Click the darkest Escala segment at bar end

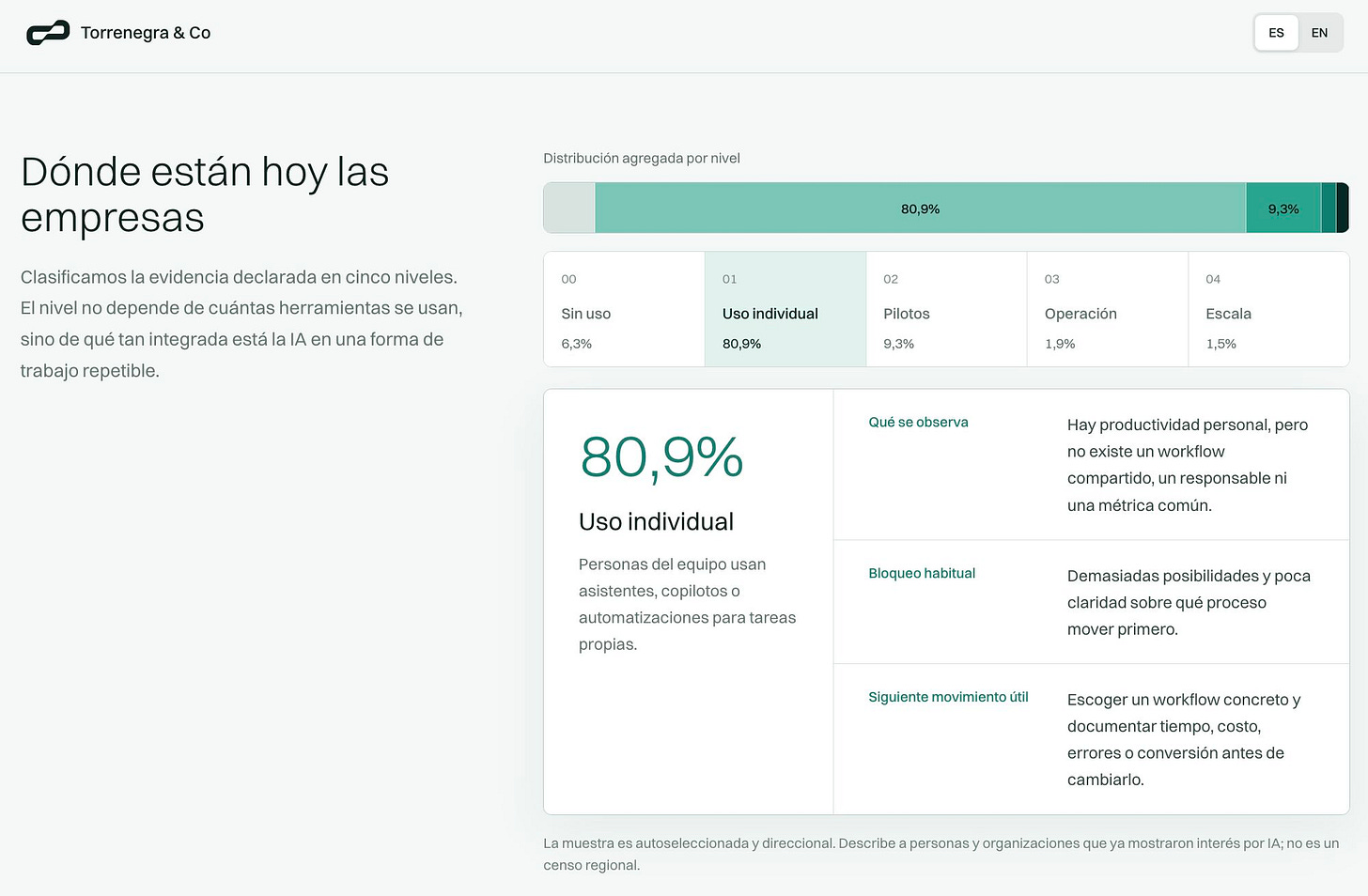[1343, 208]
